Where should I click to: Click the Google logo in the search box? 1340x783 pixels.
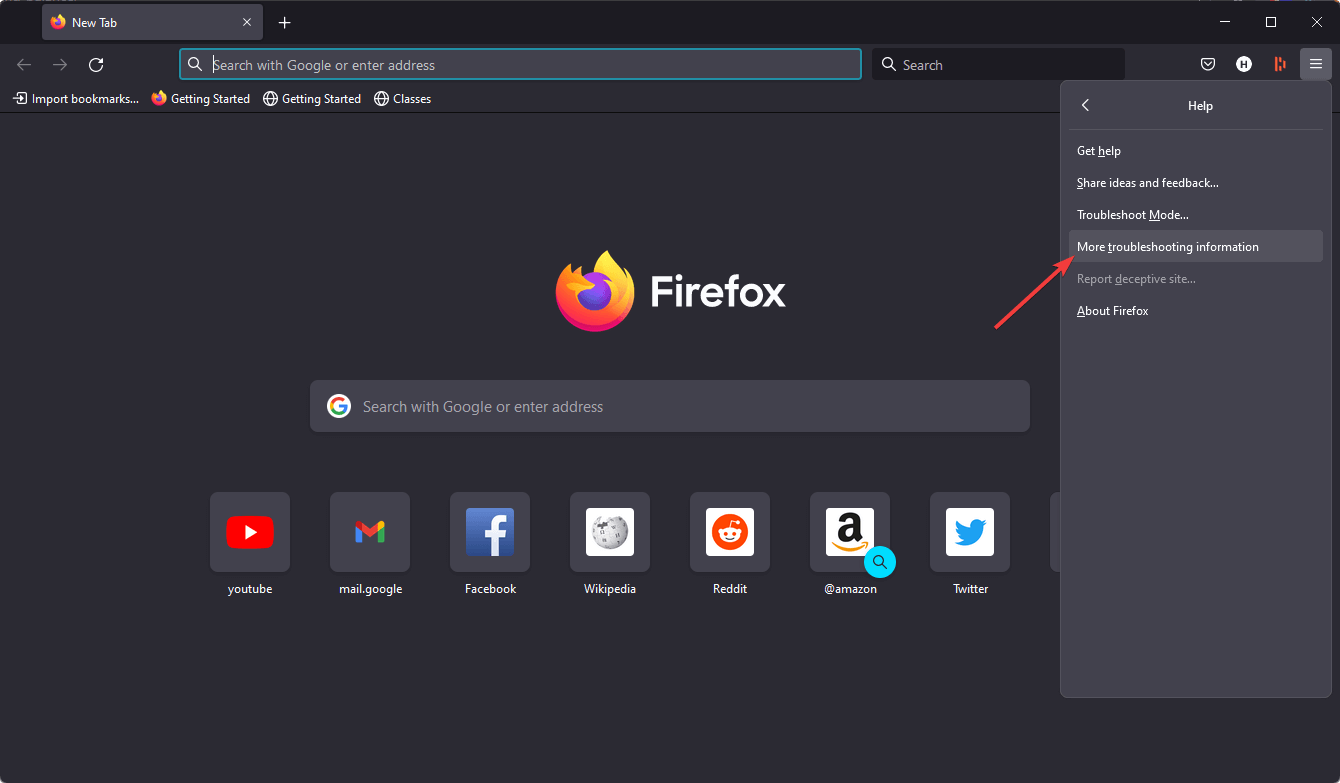[339, 406]
